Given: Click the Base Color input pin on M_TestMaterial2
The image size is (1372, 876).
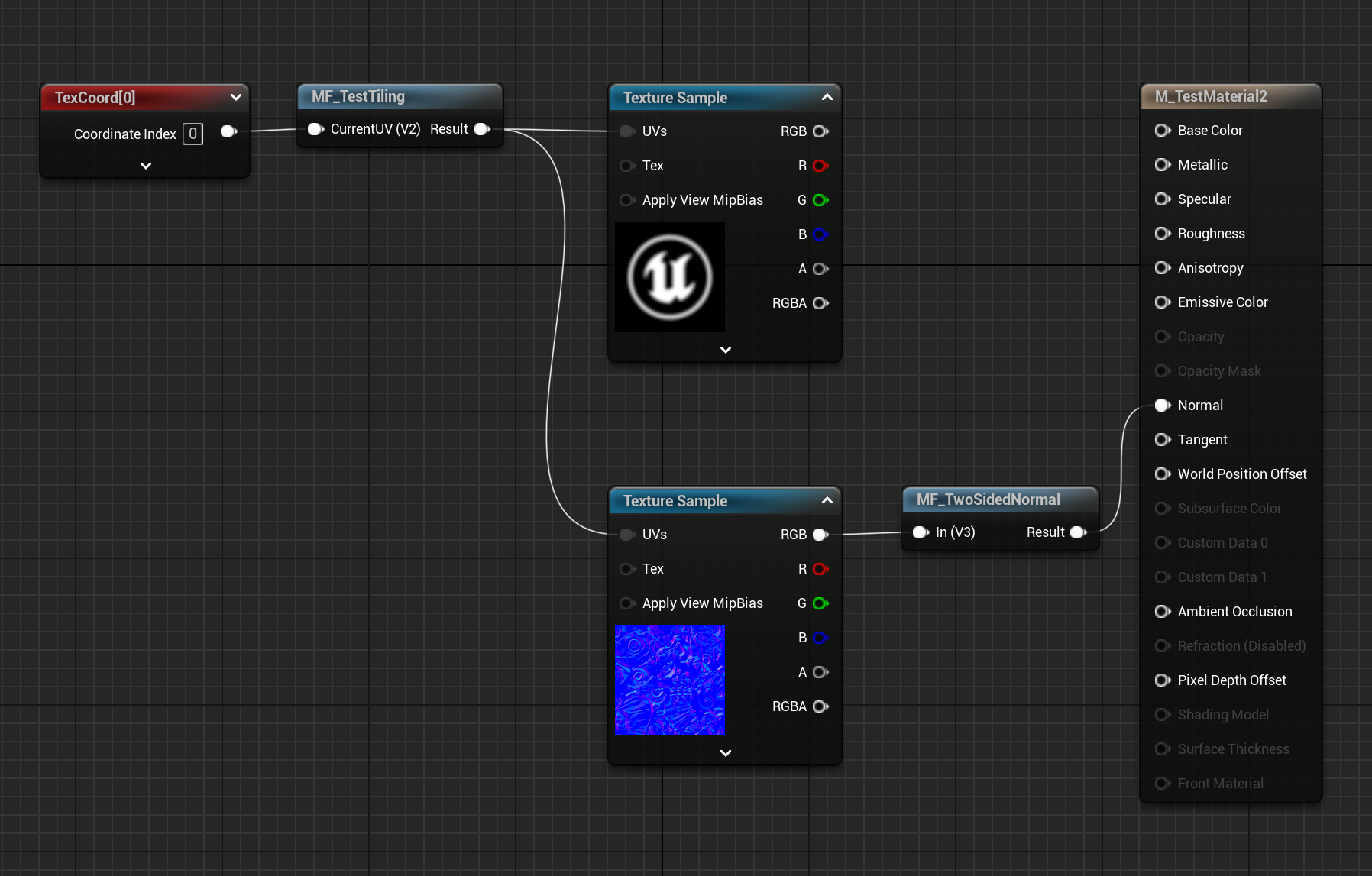Looking at the screenshot, I should tap(1163, 131).
